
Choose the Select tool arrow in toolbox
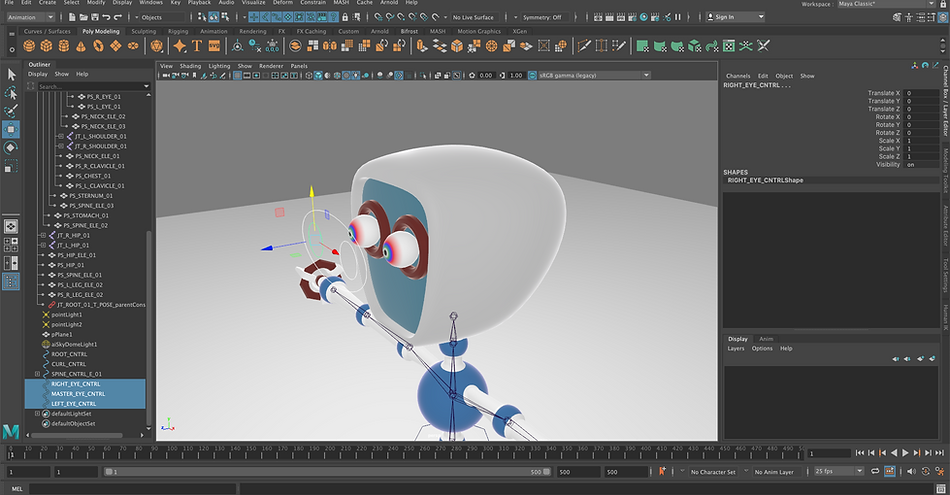pyautogui.click(x=11, y=75)
